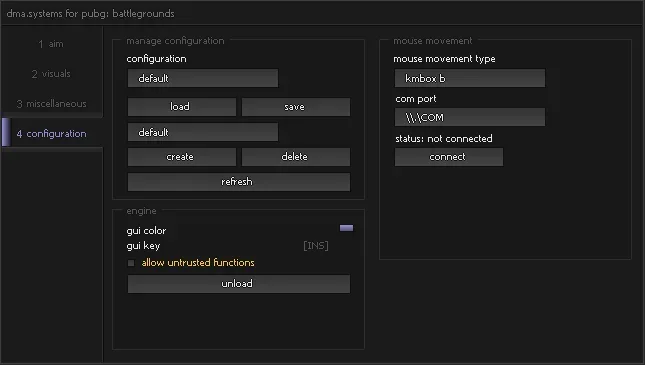This screenshot has width=645, height=365.
Task: Go to the 3 miscellaneous tab
Action: click(x=51, y=104)
